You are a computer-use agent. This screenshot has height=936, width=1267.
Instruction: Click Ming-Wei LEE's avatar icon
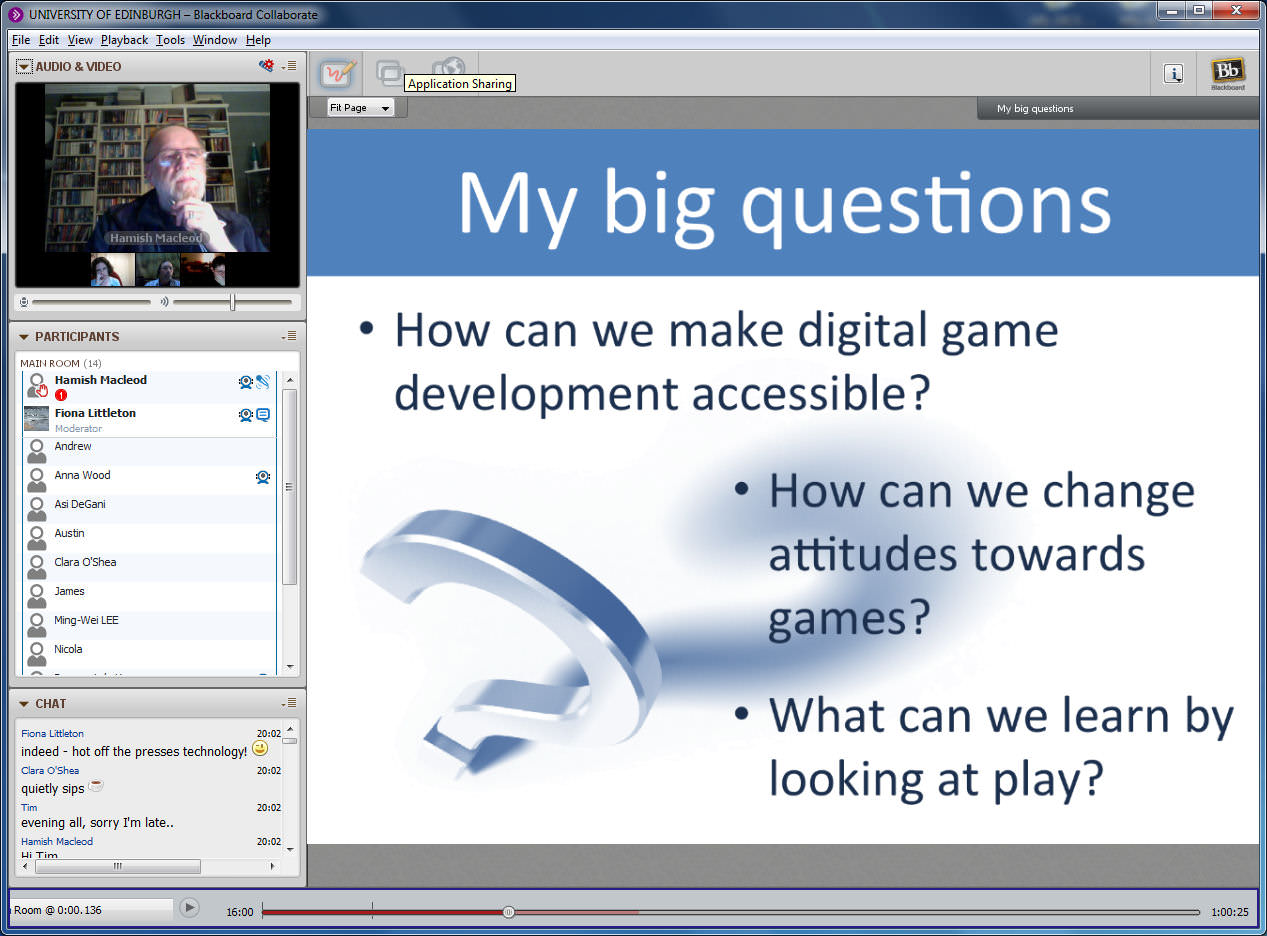point(37,625)
